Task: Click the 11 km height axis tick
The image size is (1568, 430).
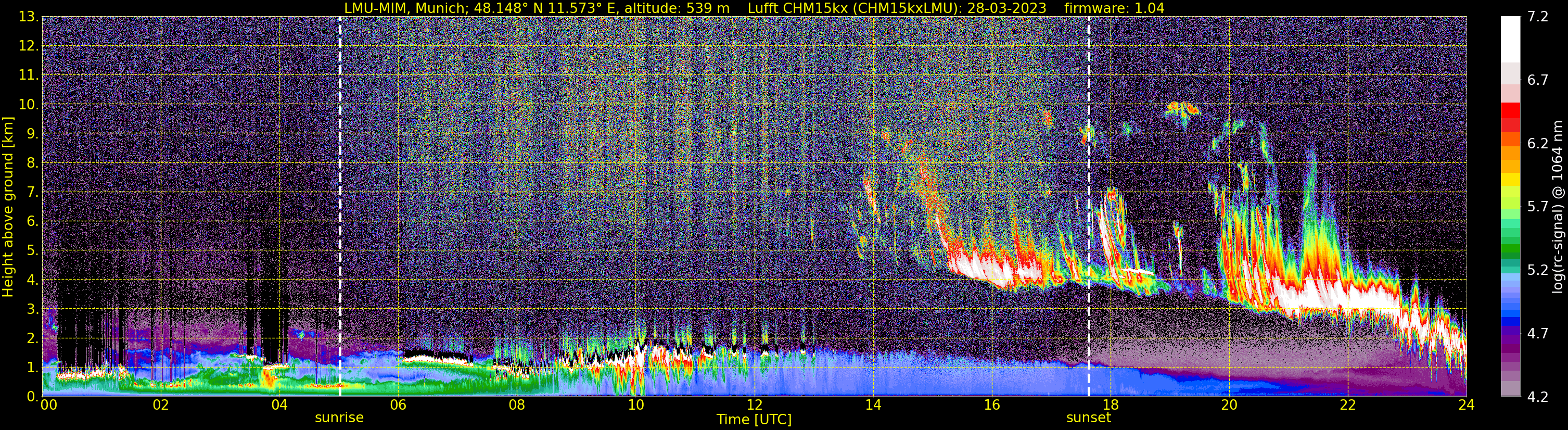Action: 29,75
